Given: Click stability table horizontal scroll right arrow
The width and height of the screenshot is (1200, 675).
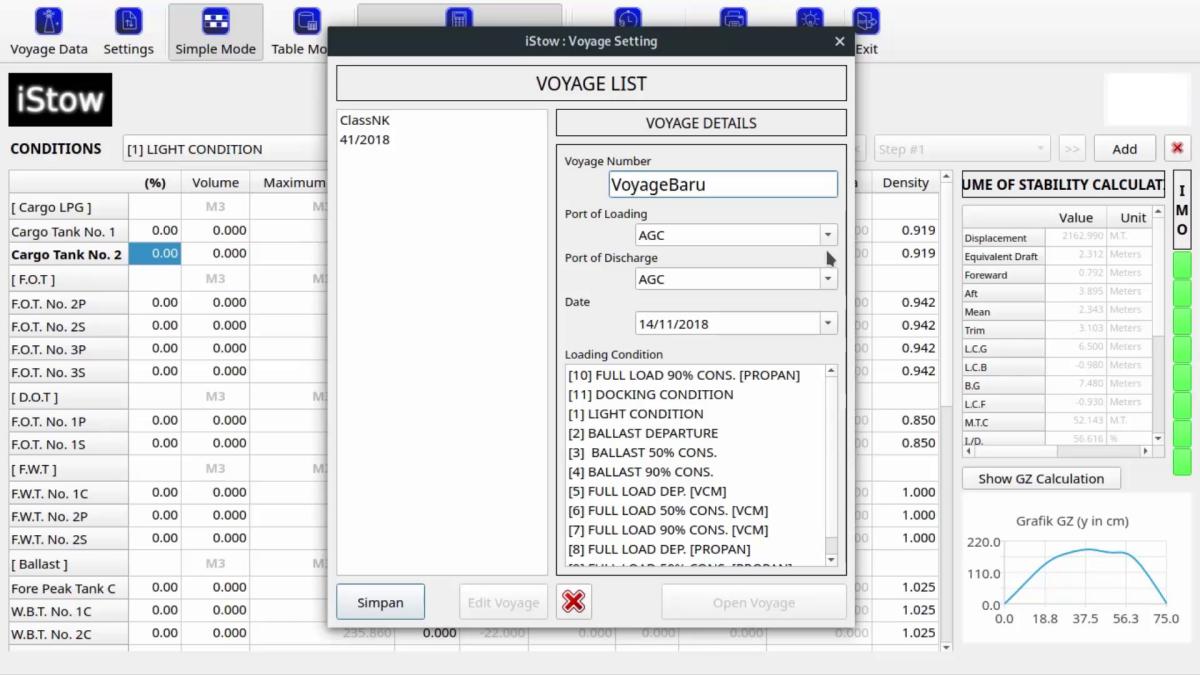Looking at the screenshot, I should [x=1145, y=451].
